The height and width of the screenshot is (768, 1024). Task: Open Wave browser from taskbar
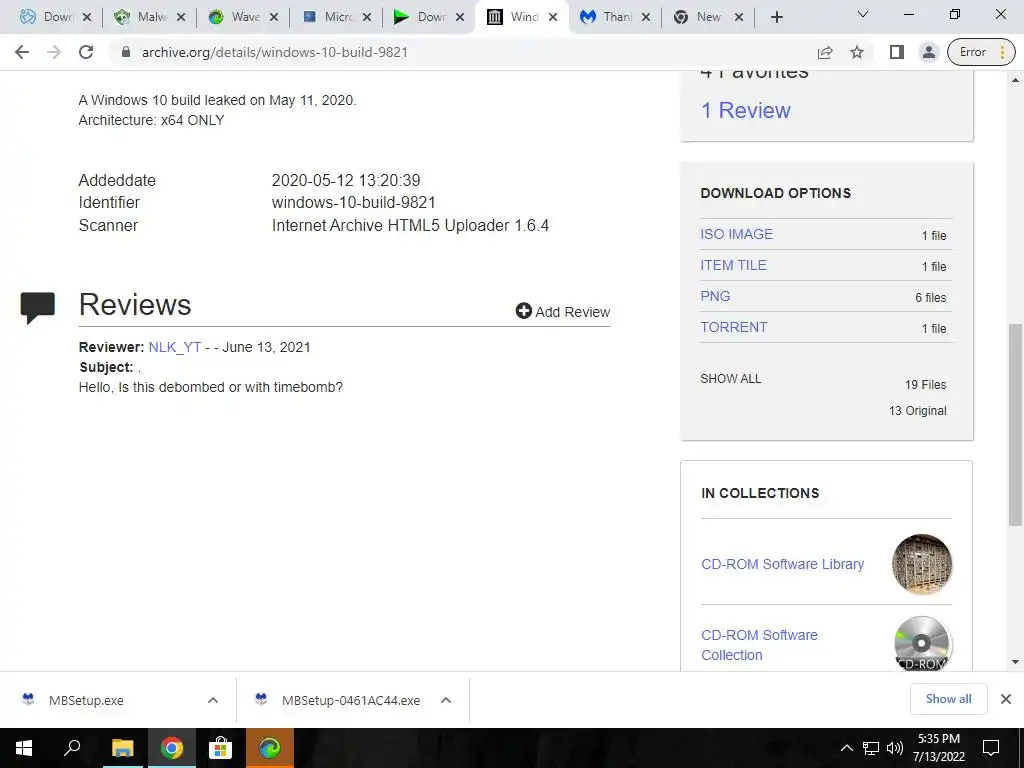270,748
